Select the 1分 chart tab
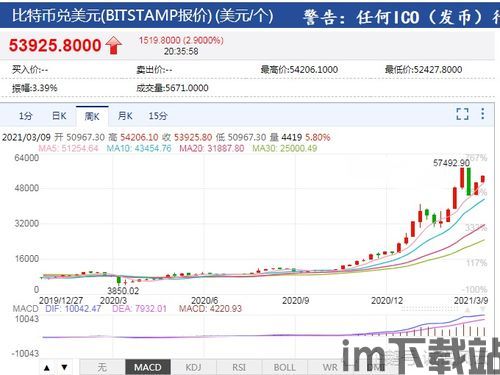This screenshot has height=375, width=500. [x=25, y=116]
